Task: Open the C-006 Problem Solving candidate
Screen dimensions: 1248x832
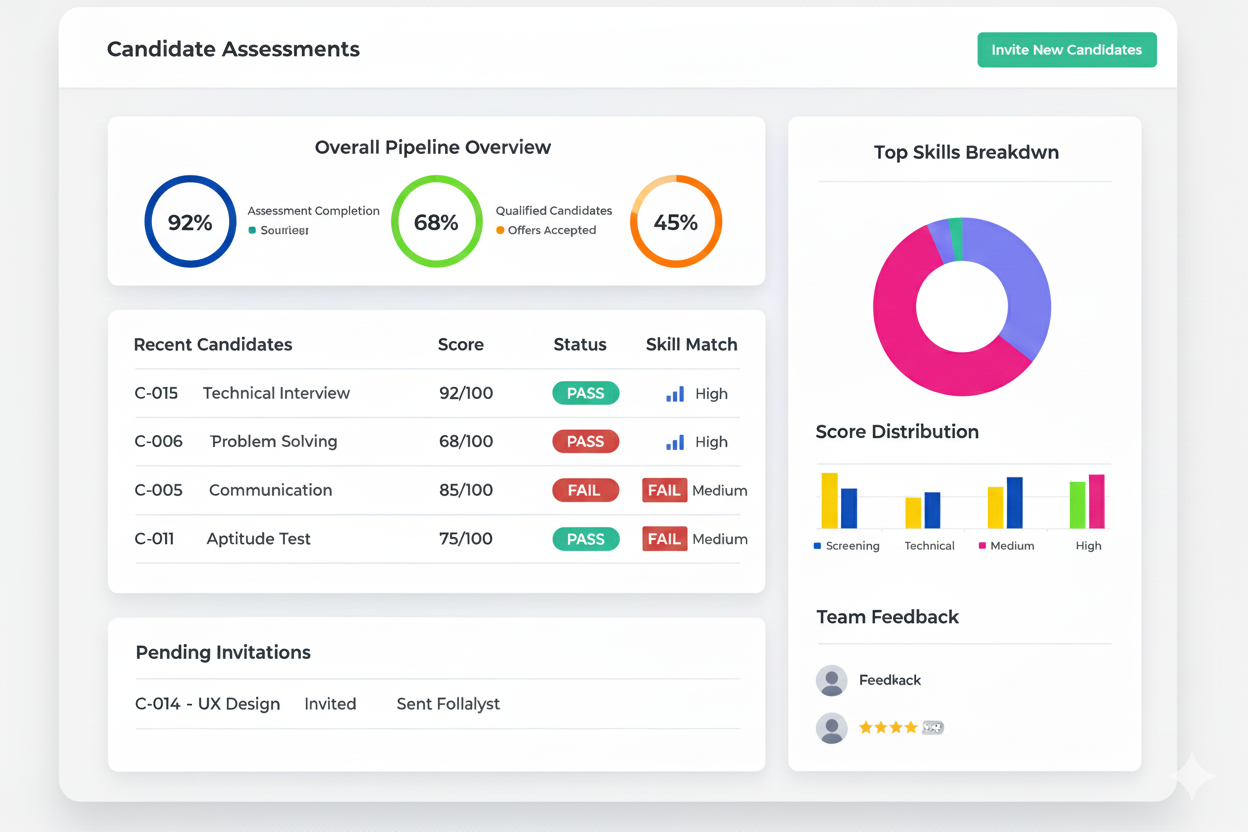Action: [x=273, y=442]
